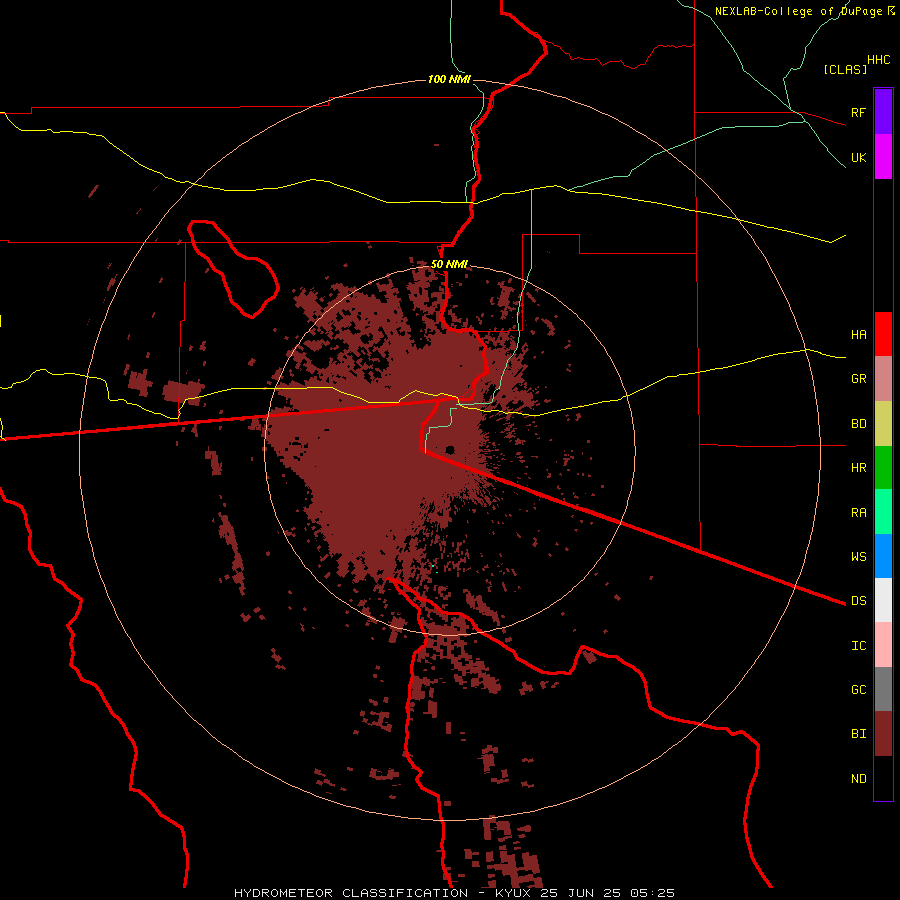This screenshot has width=900, height=900.
Task: Click the BD yellow legend swatch
Action: [x=883, y=424]
